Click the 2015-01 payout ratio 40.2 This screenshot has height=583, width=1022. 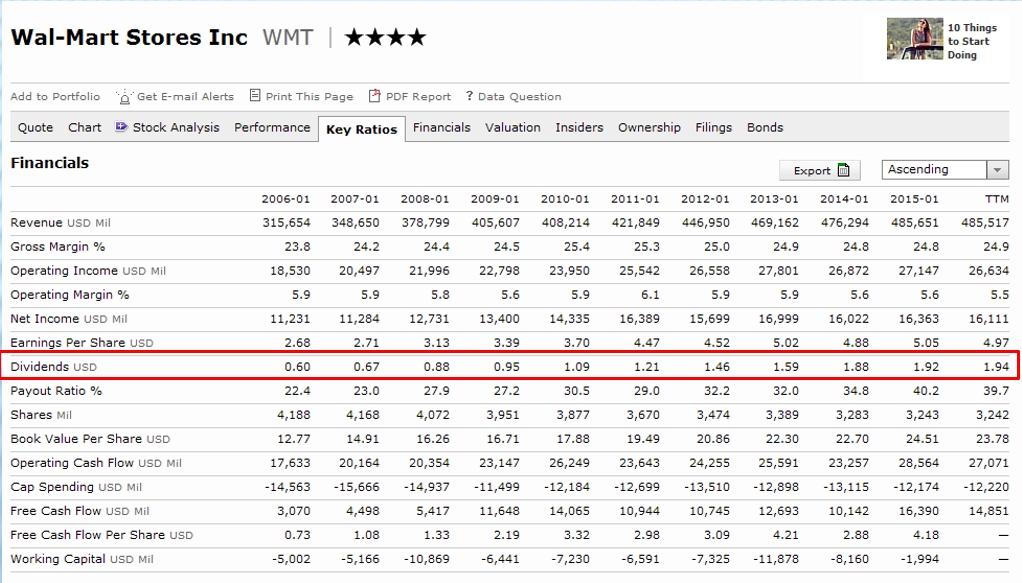926,391
